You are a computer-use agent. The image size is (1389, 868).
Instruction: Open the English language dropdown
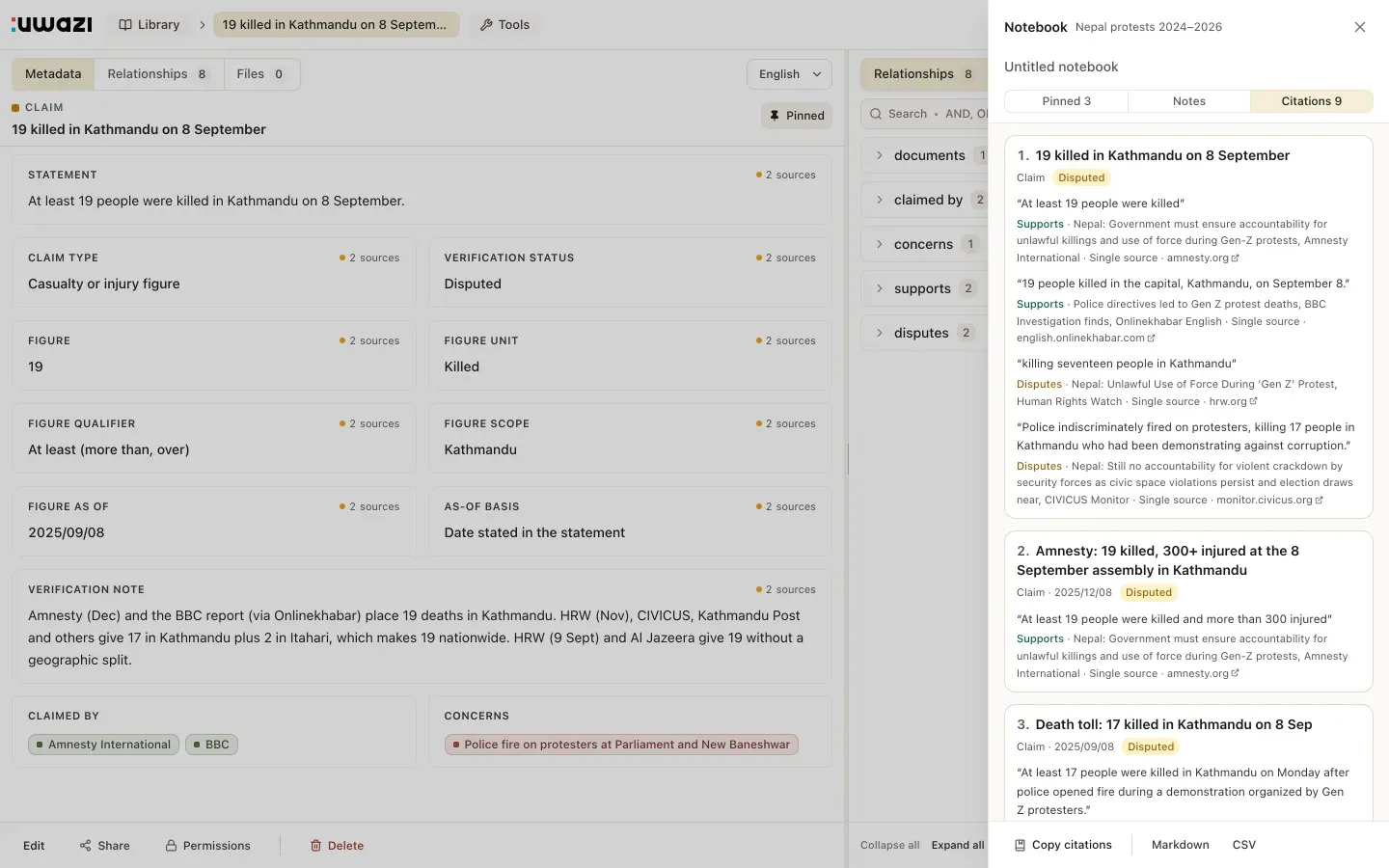pos(789,74)
